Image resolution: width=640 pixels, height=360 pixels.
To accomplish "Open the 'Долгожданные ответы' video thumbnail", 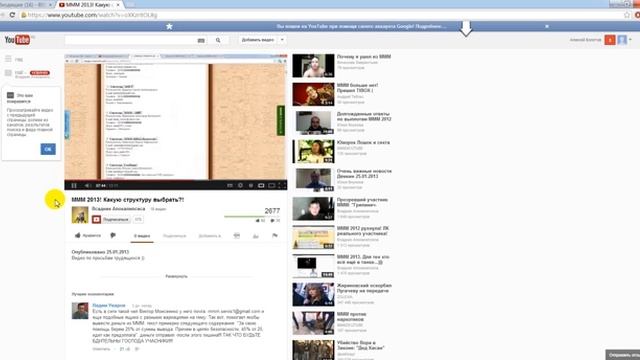I will coord(313,123).
